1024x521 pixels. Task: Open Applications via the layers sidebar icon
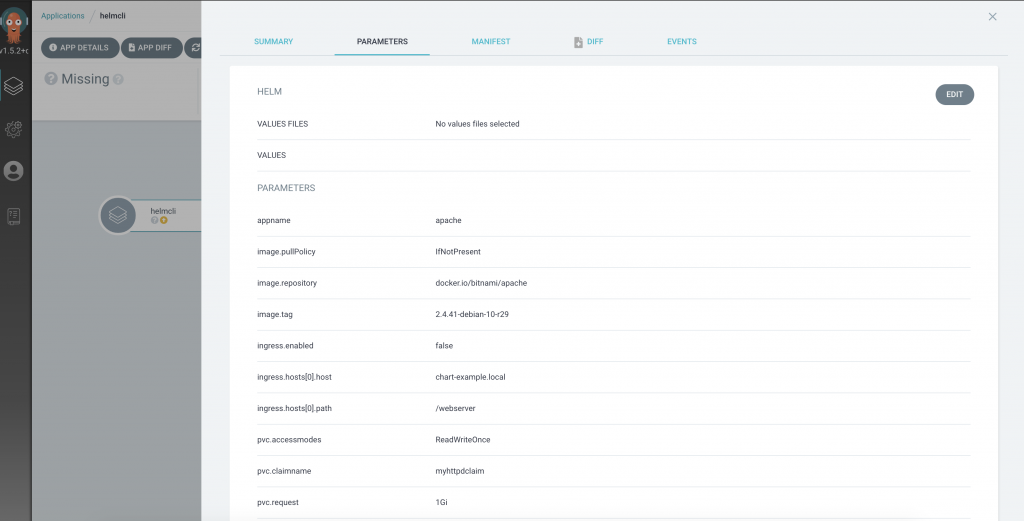(x=14, y=86)
